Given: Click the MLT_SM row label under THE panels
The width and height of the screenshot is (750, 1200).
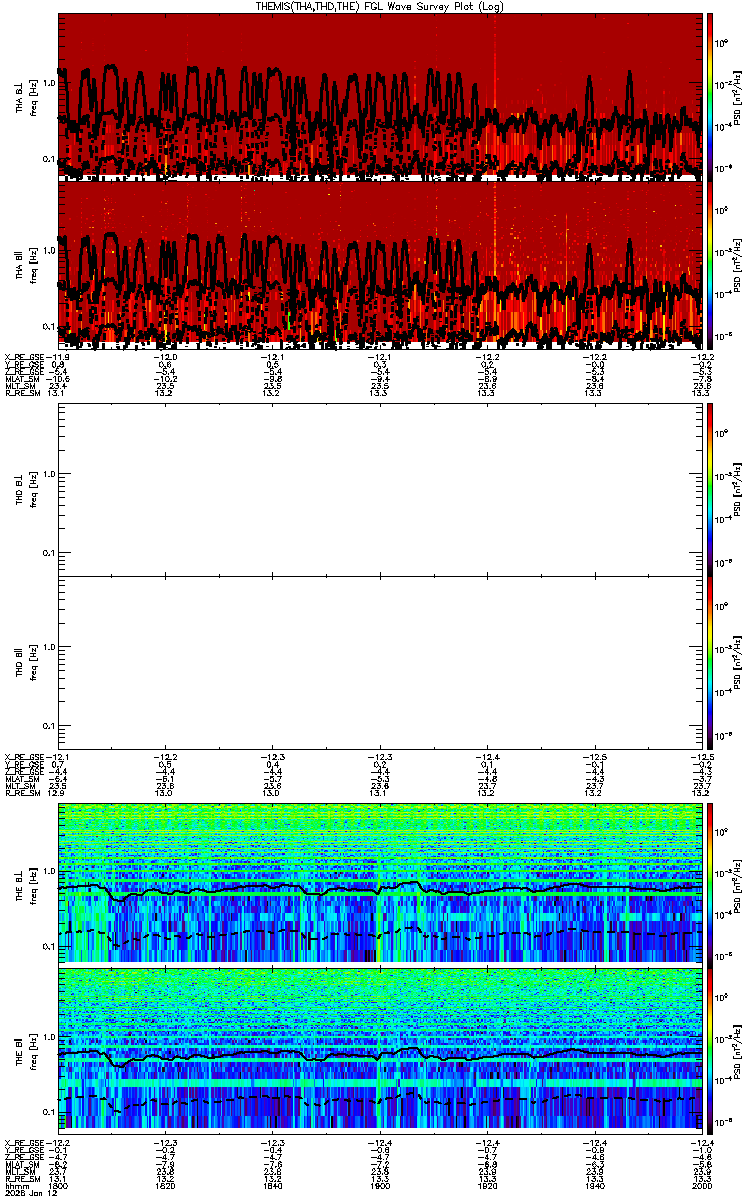Looking at the screenshot, I should click(21, 1171).
